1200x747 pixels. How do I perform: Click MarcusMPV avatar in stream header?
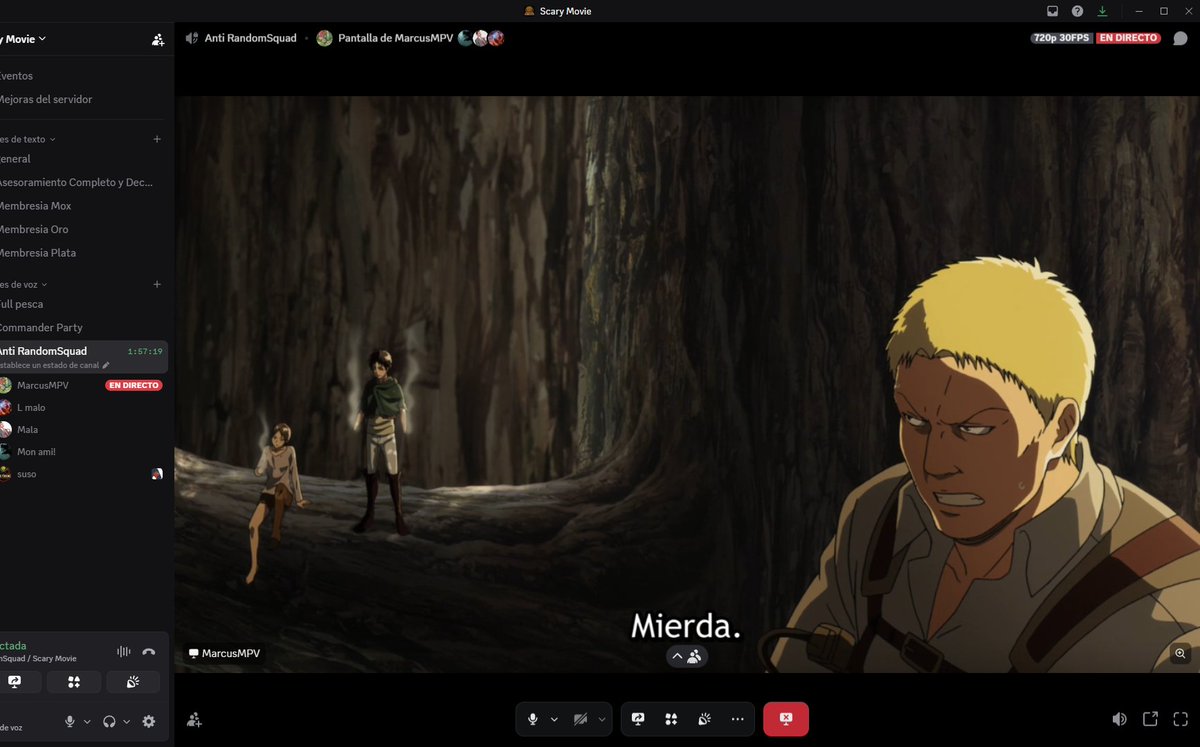[x=324, y=38]
